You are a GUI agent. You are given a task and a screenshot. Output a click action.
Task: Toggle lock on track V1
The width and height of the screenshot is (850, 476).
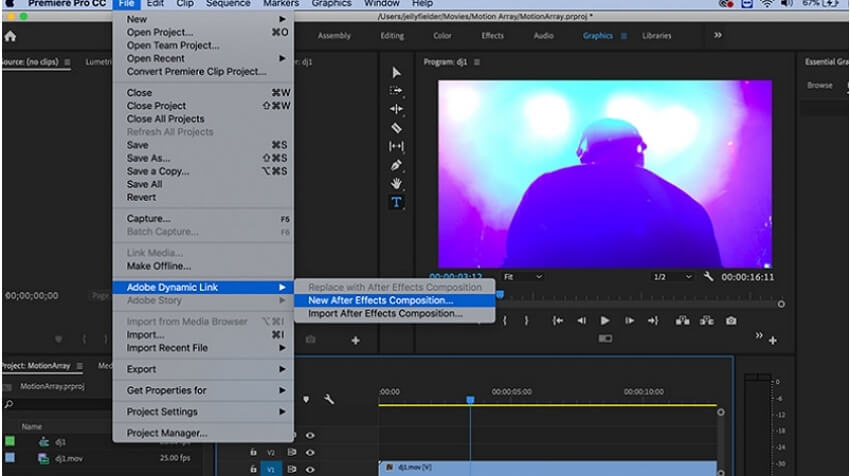(253, 469)
